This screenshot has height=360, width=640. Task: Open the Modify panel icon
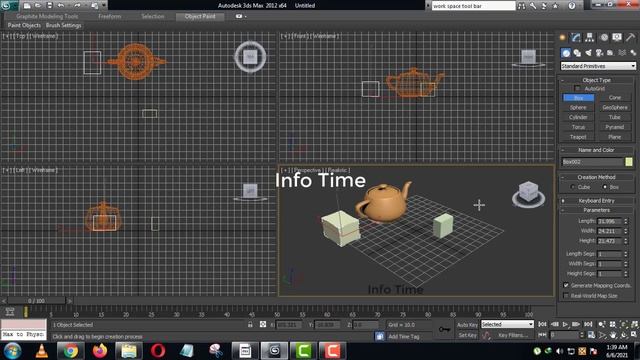(576, 38)
